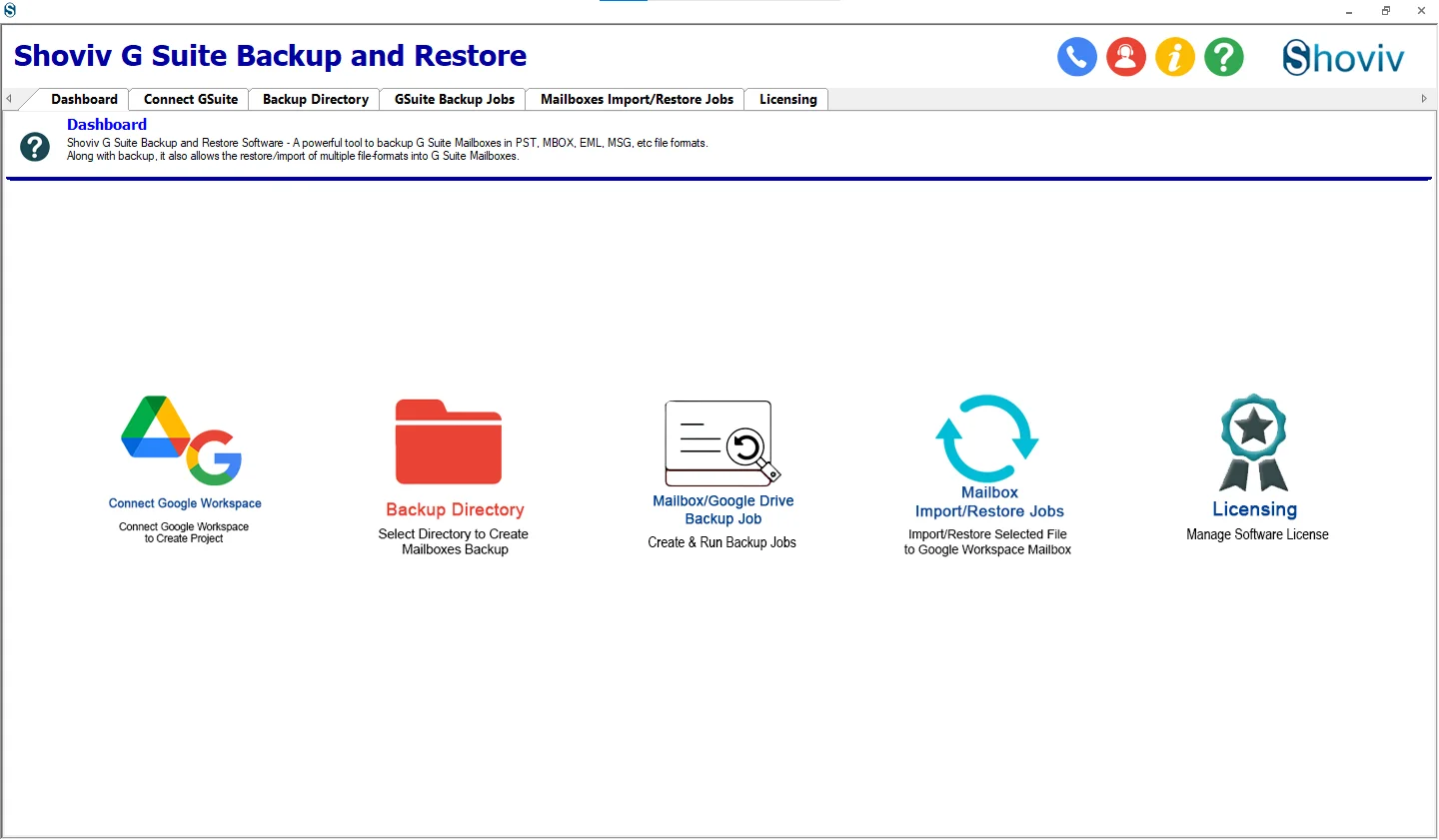Switch to the Licensing tab
This screenshot has width=1439, height=840.
787,99
